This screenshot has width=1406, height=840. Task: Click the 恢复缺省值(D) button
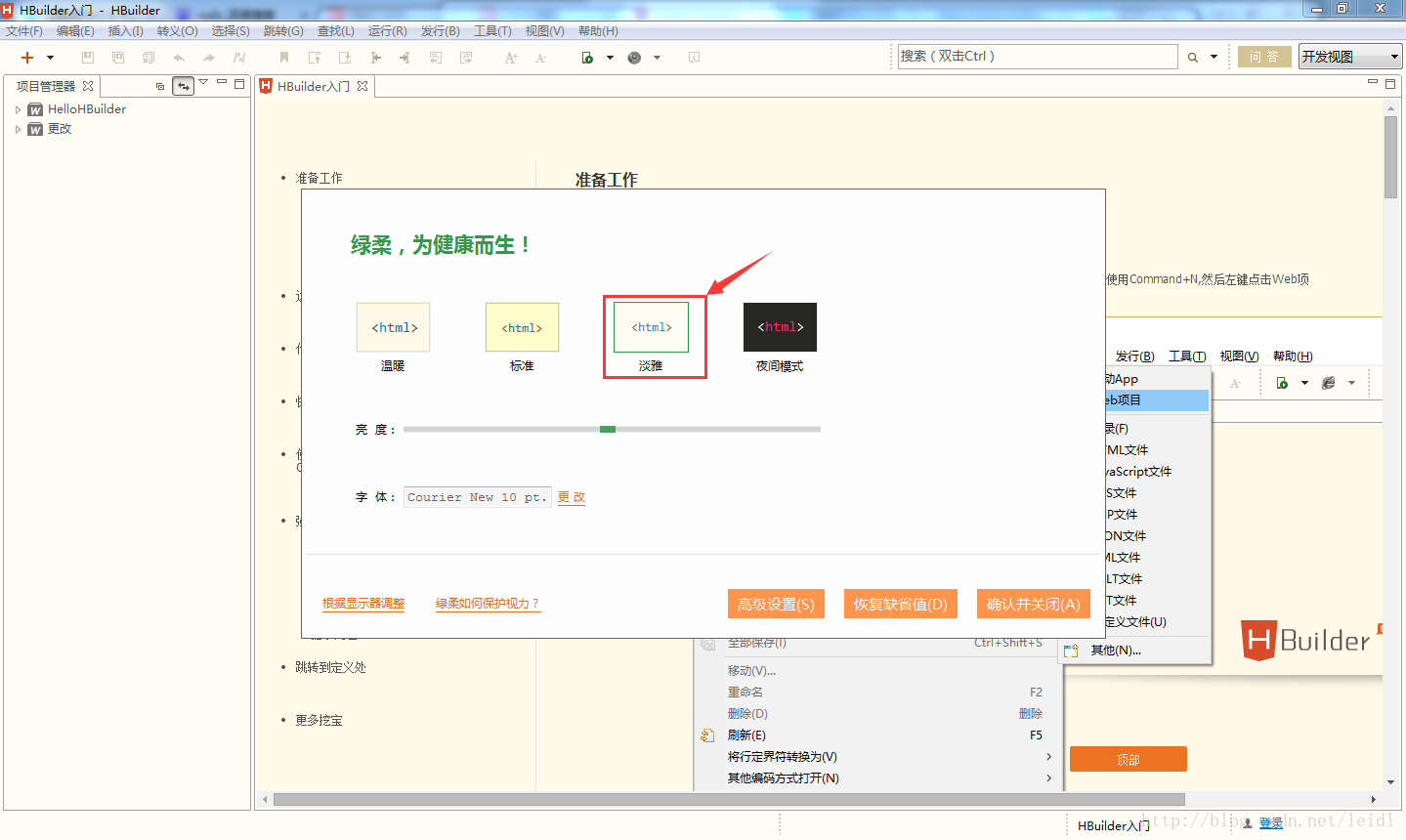pyautogui.click(x=901, y=604)
